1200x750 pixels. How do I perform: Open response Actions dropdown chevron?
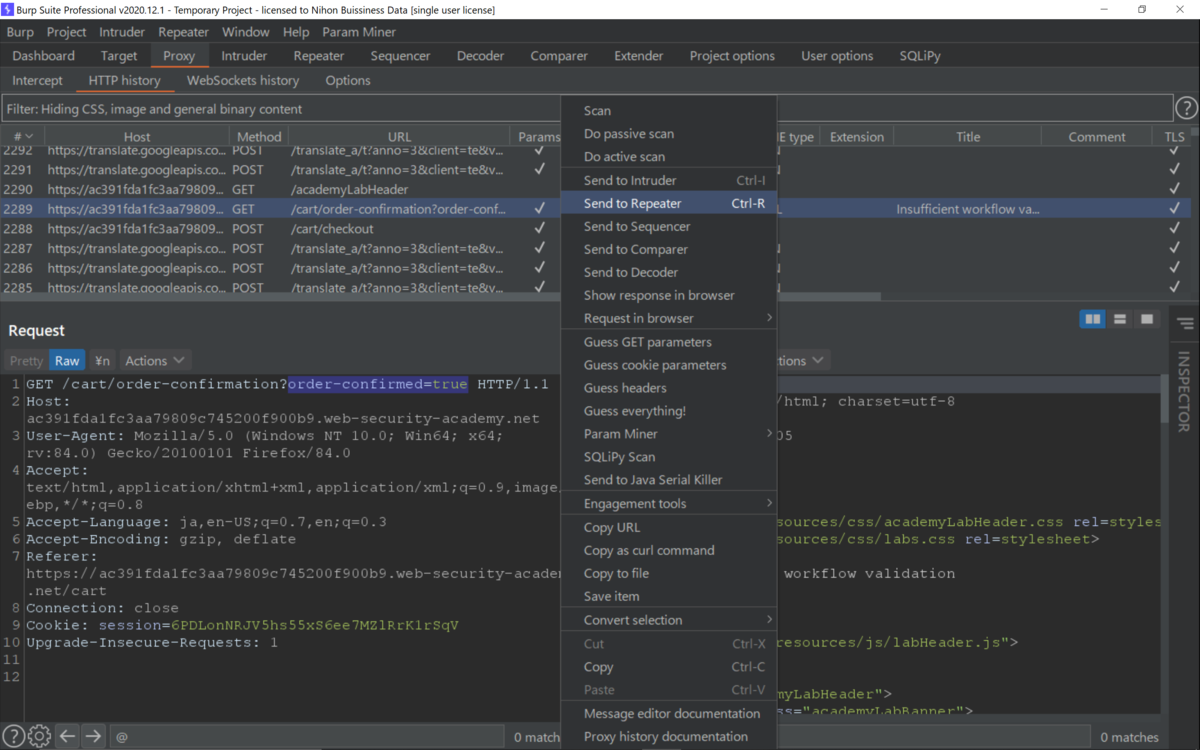coord(818,360)
